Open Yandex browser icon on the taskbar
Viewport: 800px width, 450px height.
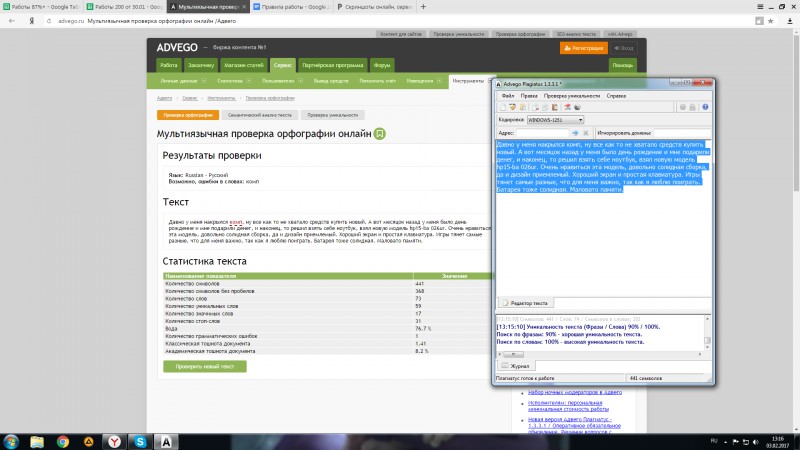pos(115,442)
